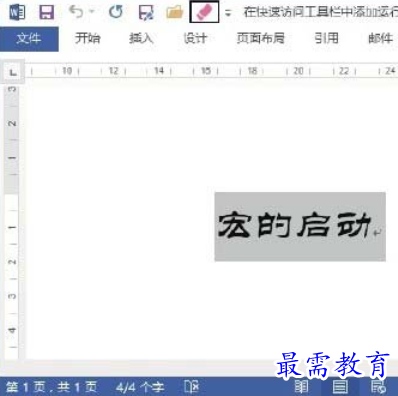
Task: Switch to the 设计 ribbon tab
Action: 195,38
